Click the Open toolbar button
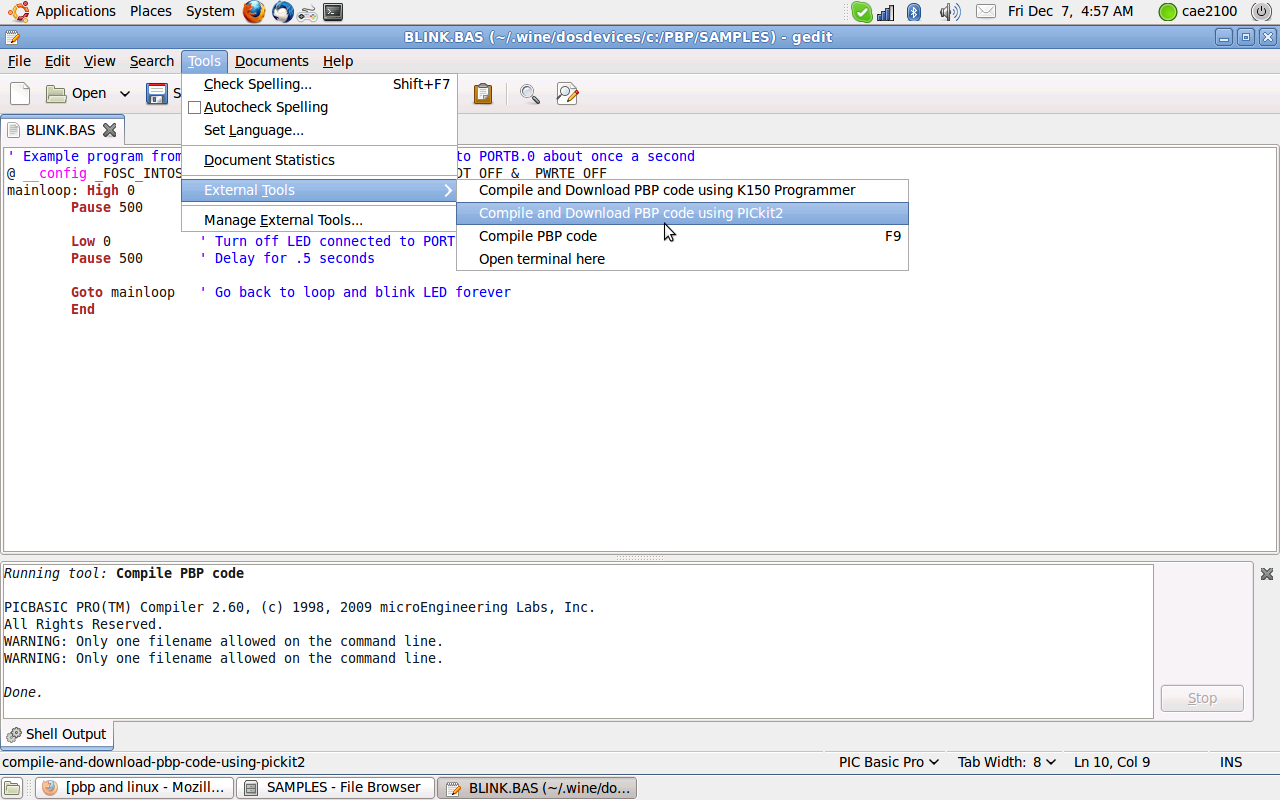Viewport: 1280px width, 800px height. (77, 93)
